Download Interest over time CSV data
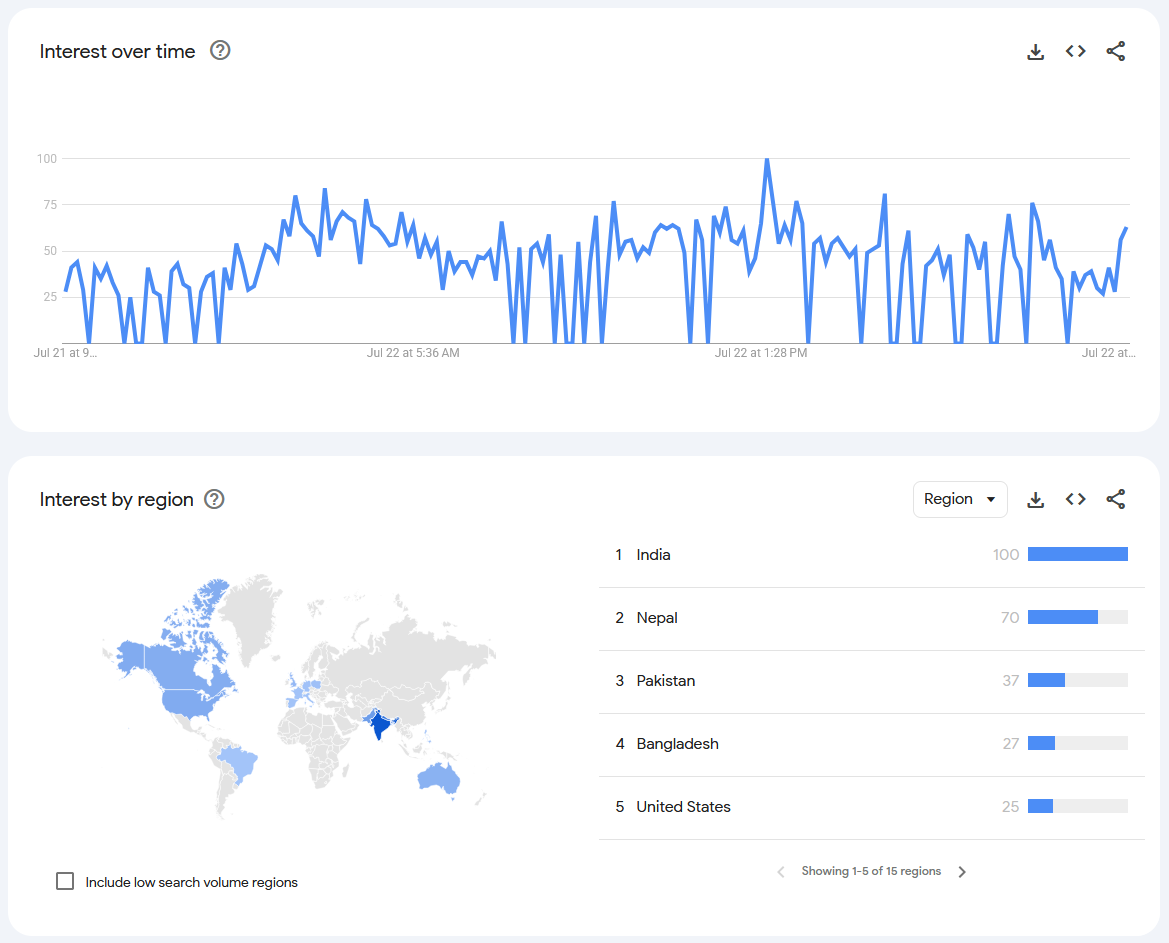 1036,51
